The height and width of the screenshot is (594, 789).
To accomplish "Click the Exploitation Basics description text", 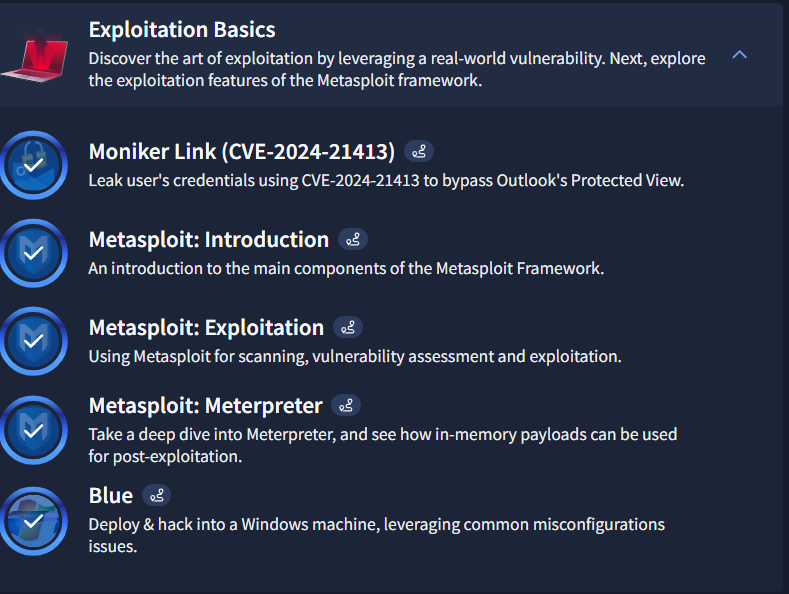I will 396,70.
